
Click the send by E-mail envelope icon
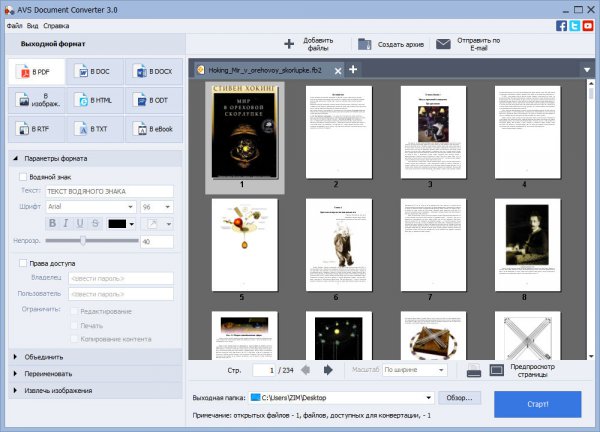coord(443,44)
